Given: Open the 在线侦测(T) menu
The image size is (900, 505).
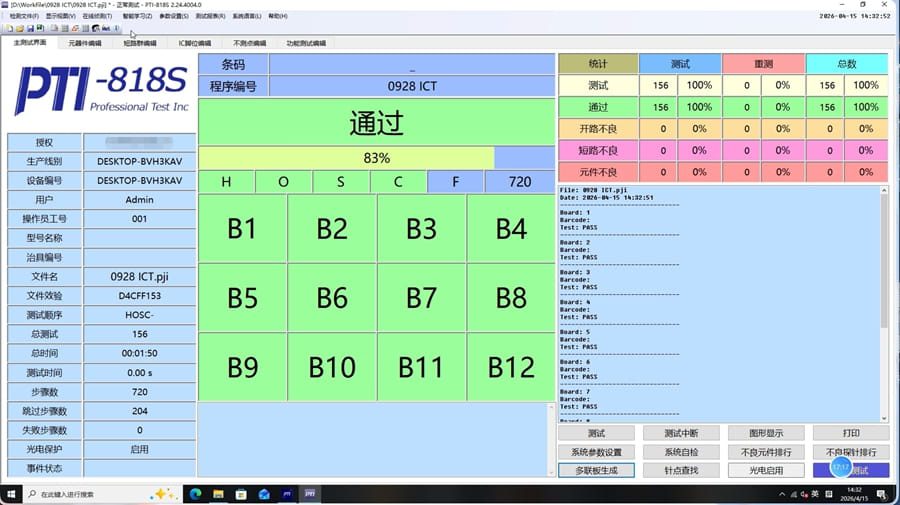Looking at the screenshot, I should 98,16.
